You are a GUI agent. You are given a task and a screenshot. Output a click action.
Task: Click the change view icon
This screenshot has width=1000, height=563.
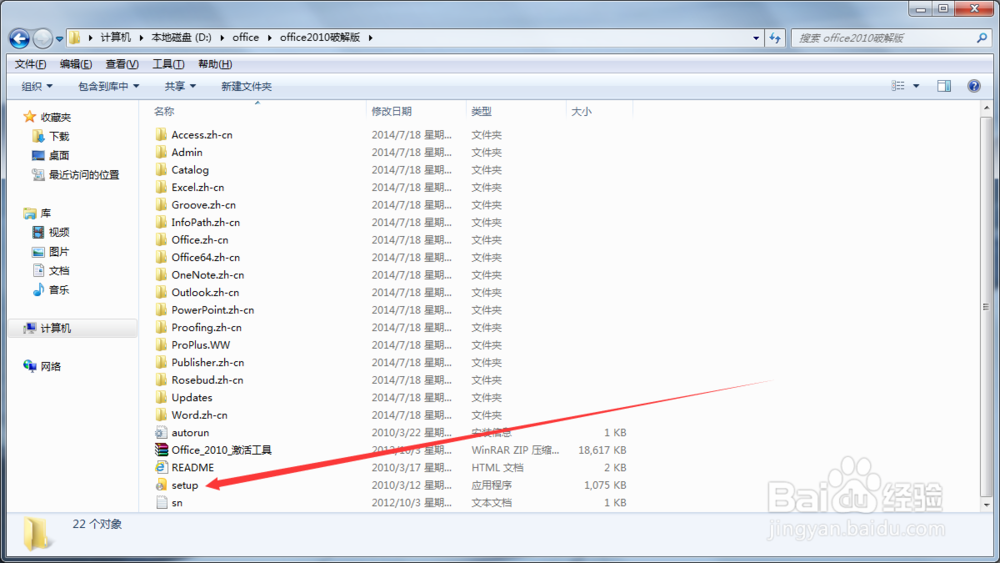pos(898,86)
